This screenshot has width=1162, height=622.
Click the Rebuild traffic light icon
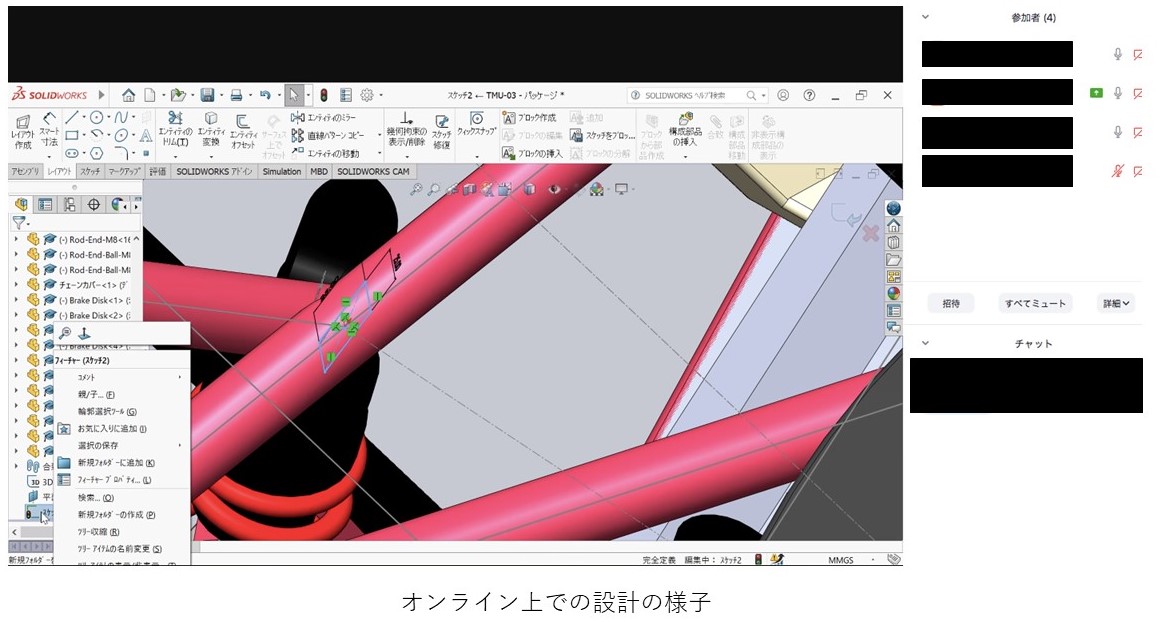click(323, 95)
